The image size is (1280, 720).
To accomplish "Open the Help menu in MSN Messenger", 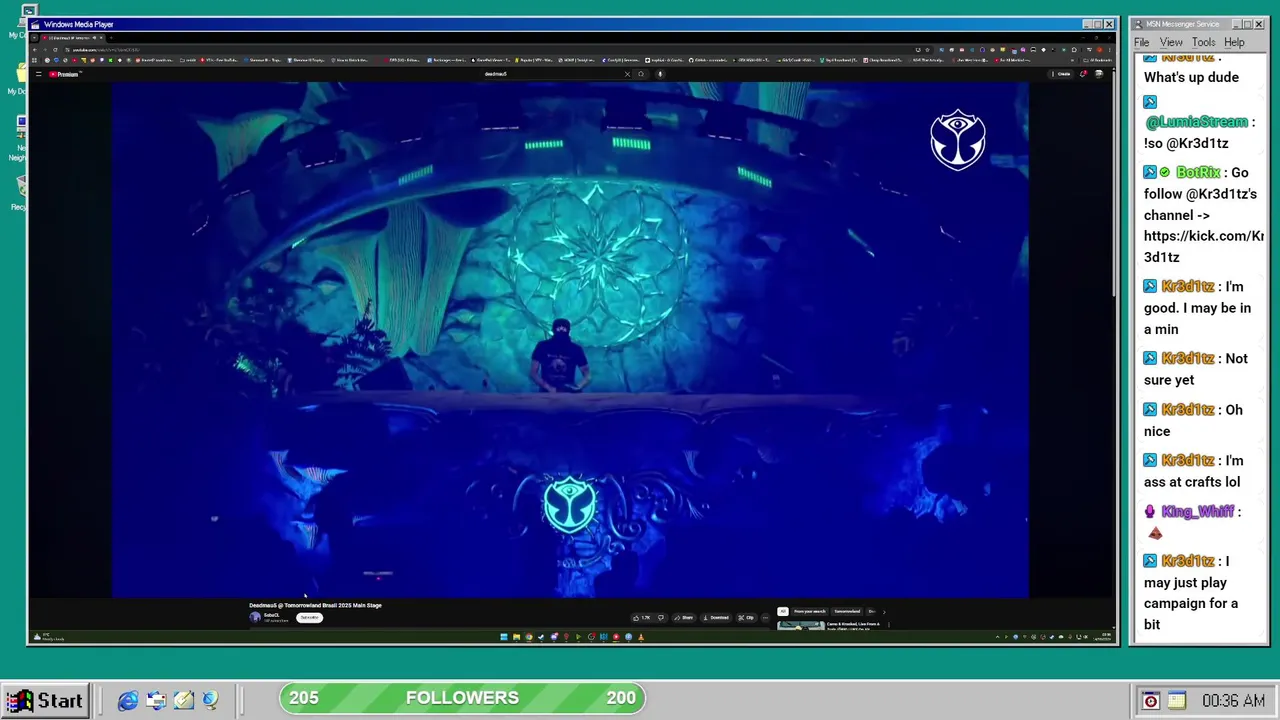I will click(x=1234, y=42).
